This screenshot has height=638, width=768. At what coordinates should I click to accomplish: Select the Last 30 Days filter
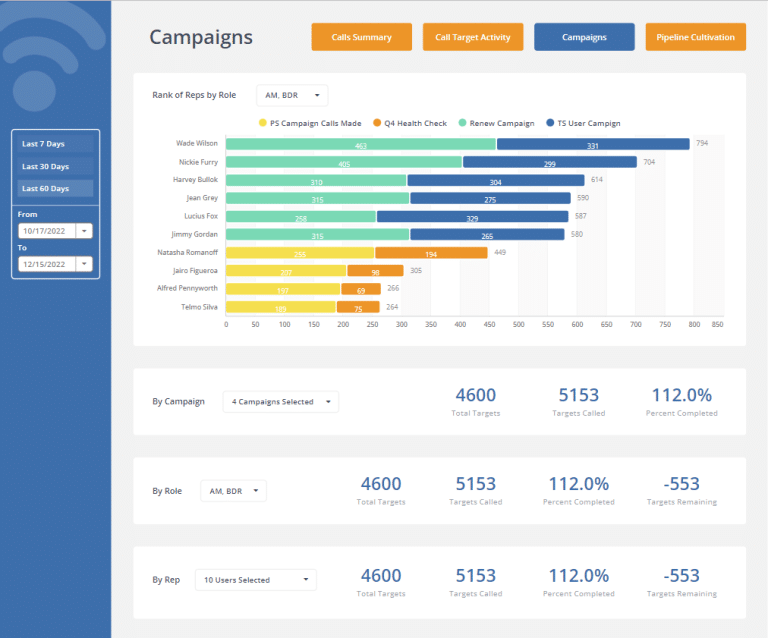(x=55, y=166)
